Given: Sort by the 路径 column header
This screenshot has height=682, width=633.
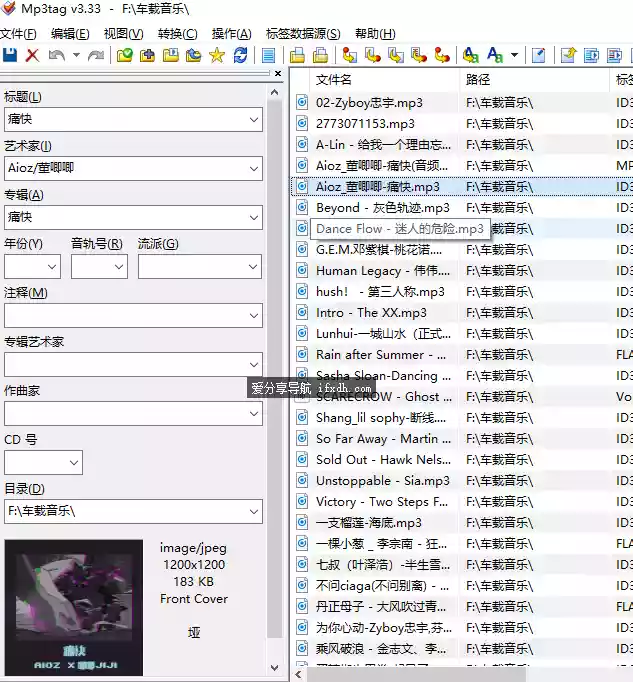Looking at the screenshot, I should tap(534, 80).
